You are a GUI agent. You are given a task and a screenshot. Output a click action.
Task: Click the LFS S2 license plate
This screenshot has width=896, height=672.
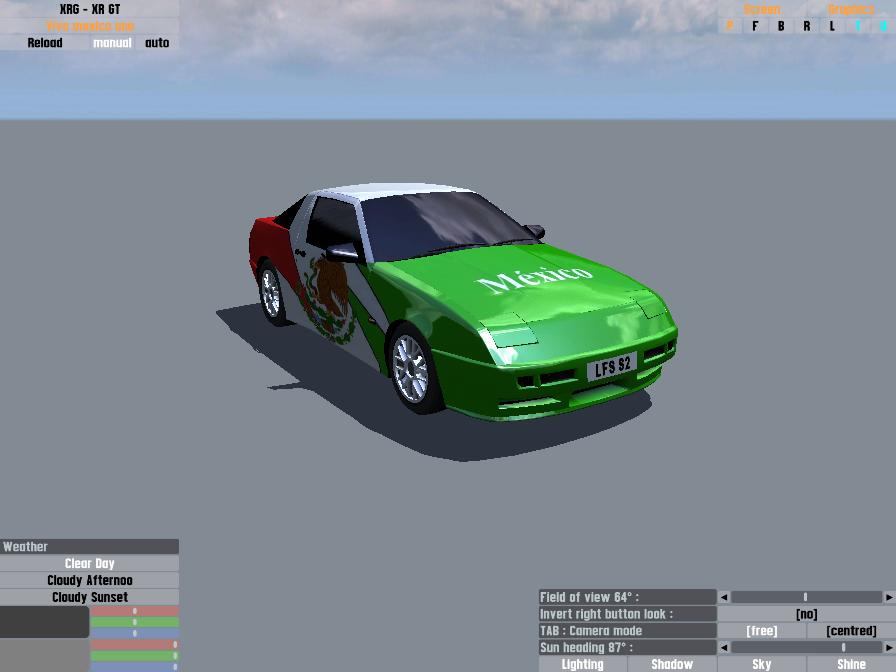(x=612, y=367)
